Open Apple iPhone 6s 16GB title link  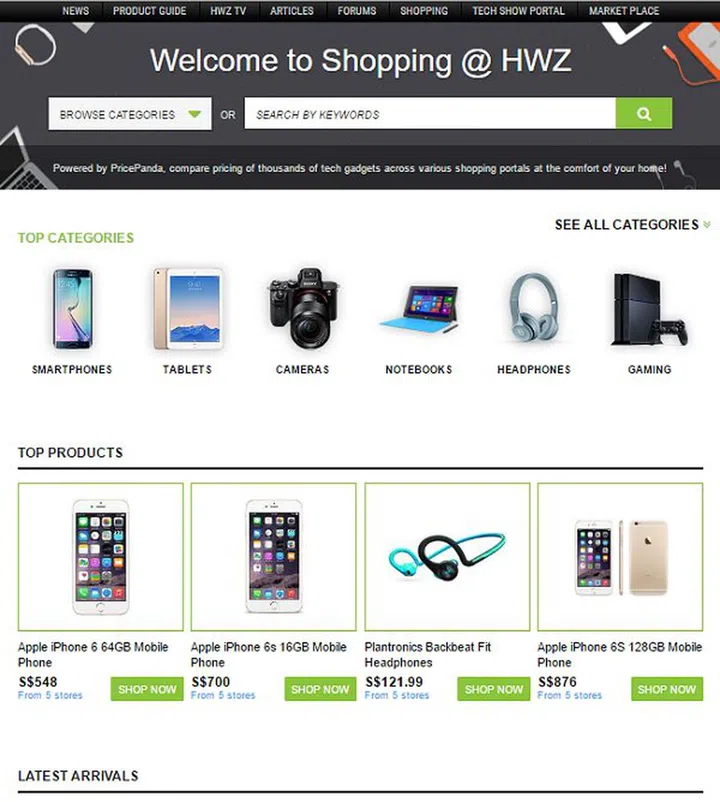coord(268,655)
